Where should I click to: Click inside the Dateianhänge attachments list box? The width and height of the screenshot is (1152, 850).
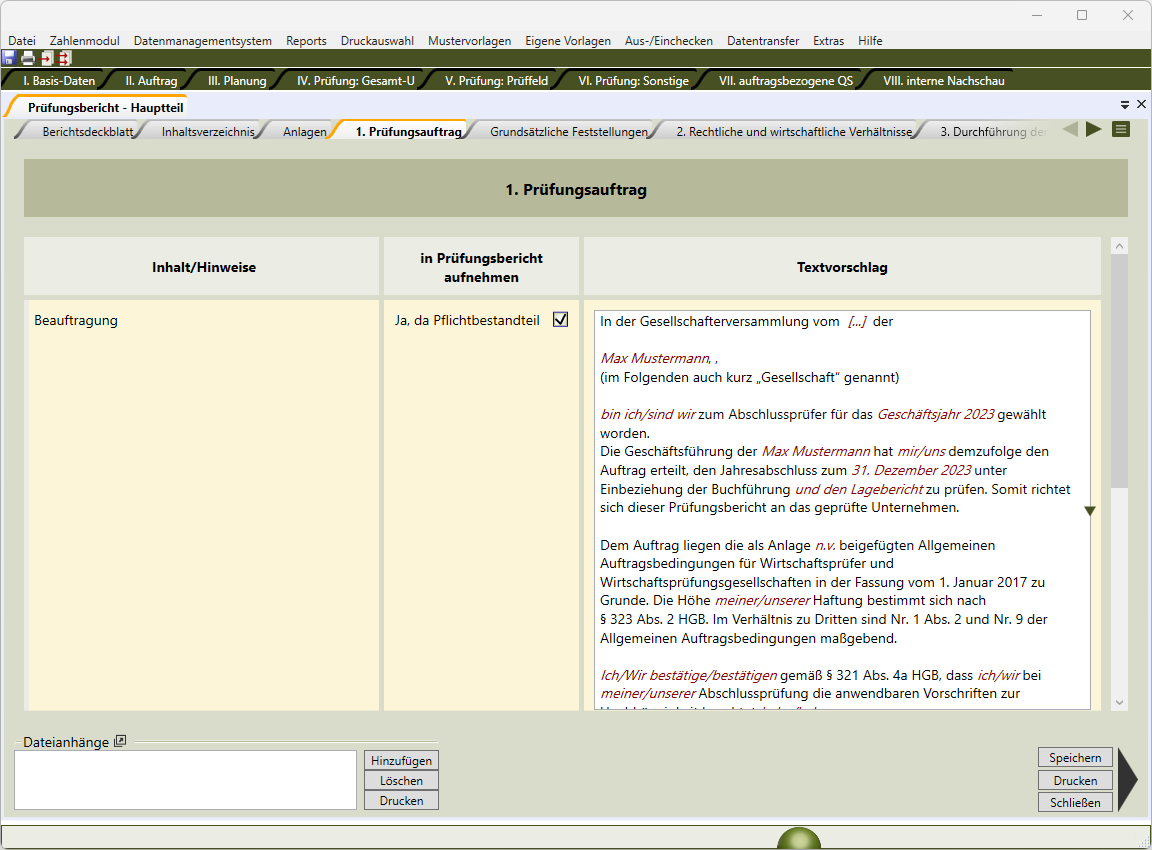tap(185, 780)
